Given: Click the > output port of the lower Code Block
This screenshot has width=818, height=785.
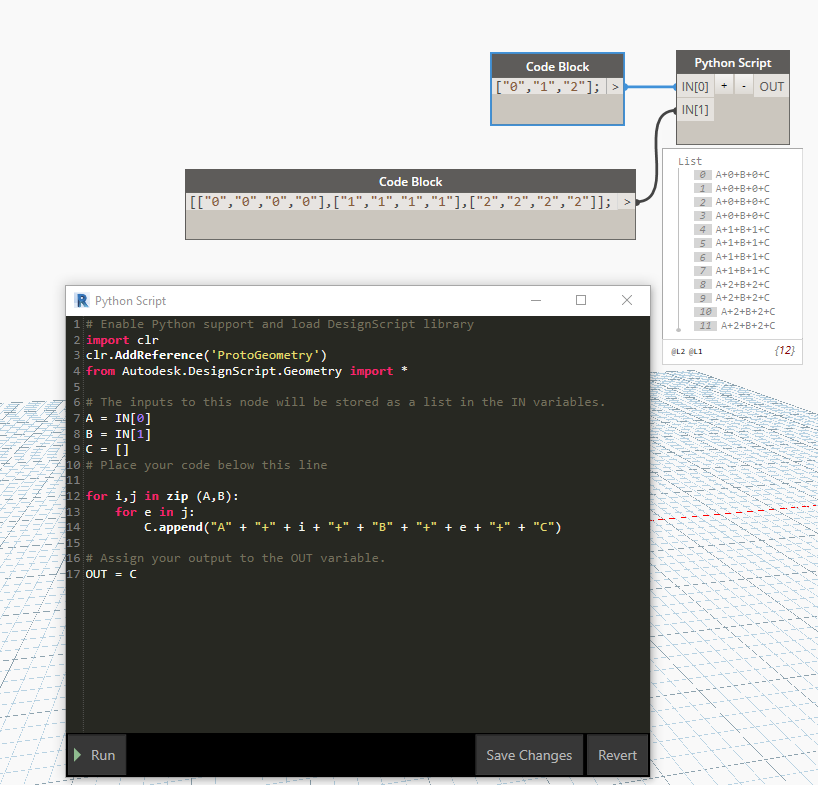Looking at the screenshot, I should (628, 201).
